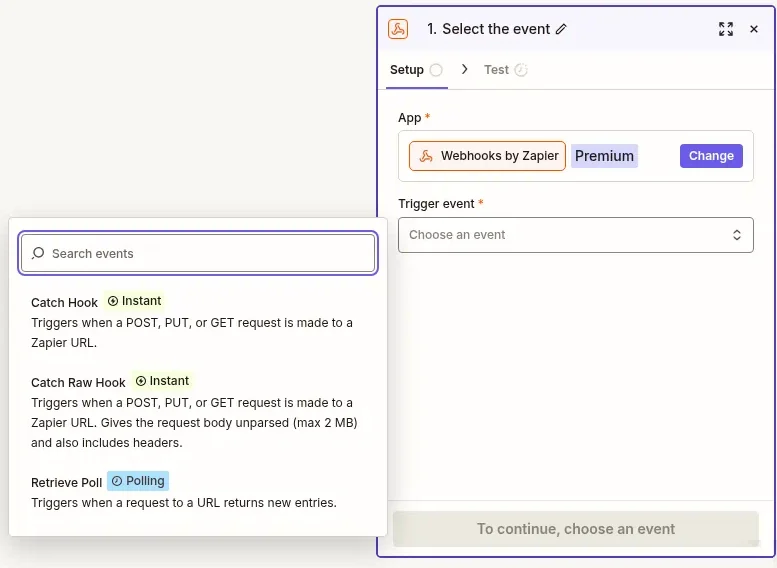Focus the Search events field
Screen dimensions: 777x568
click(198, 253)
